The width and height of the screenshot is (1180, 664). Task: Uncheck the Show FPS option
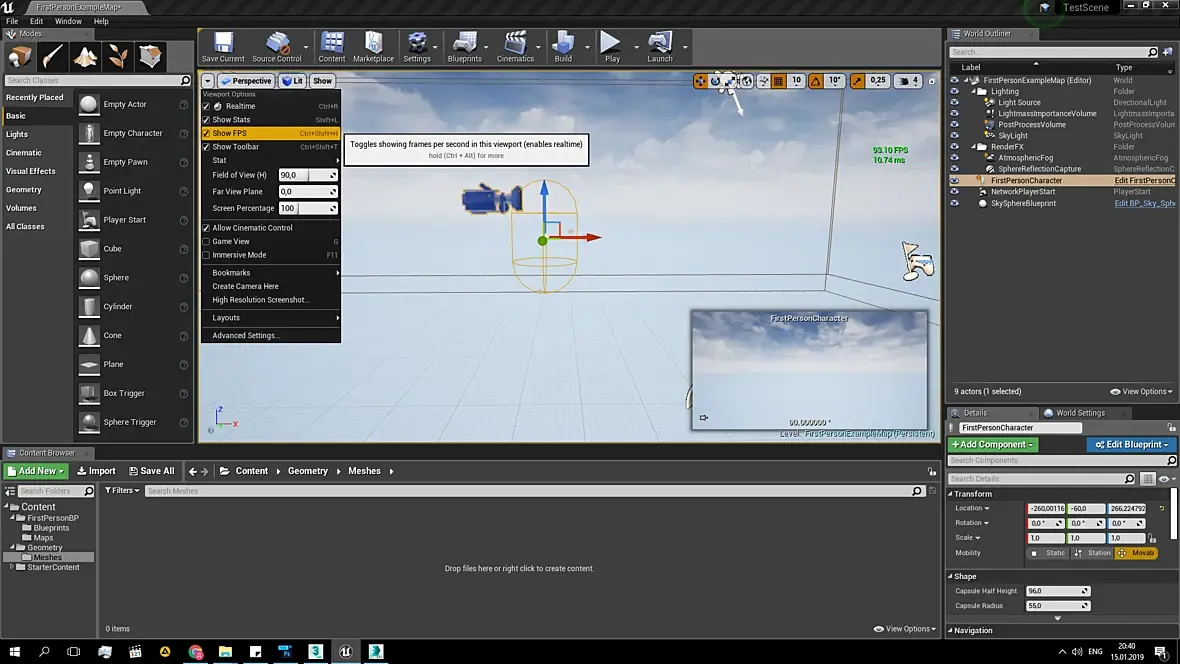click(207, 133)
